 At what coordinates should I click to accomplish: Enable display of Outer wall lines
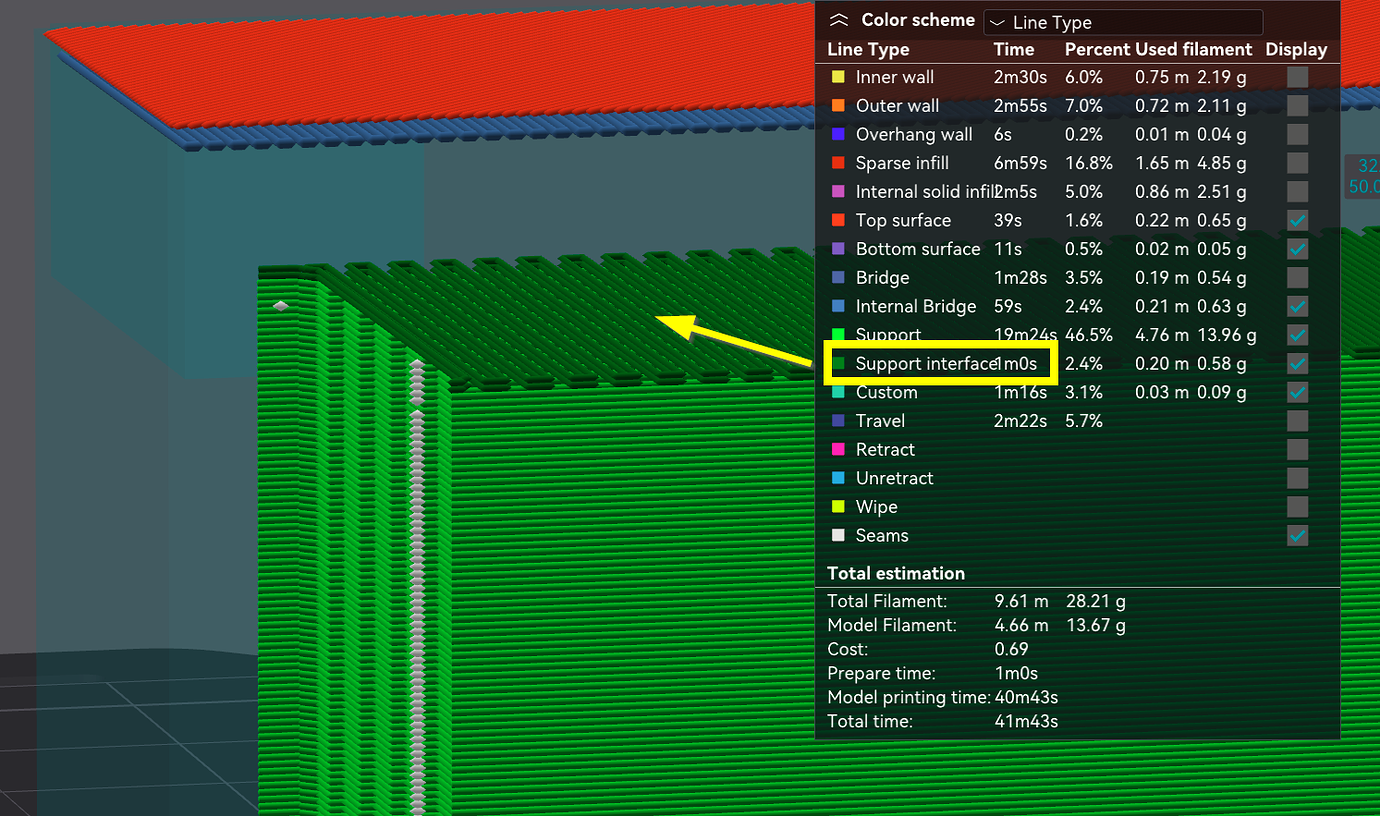[1297, 106]
